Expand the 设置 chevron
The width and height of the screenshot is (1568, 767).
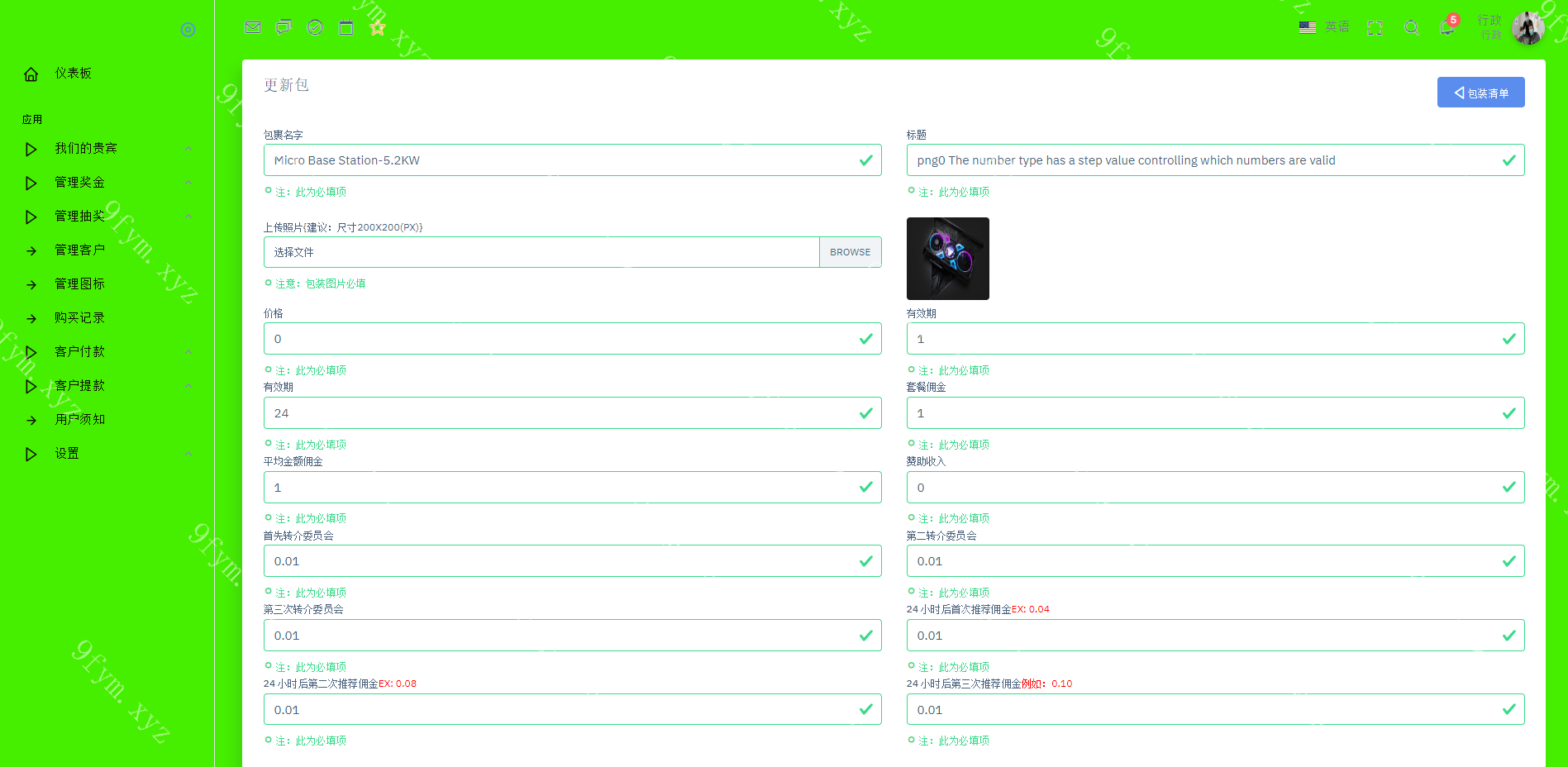point(188,454)
